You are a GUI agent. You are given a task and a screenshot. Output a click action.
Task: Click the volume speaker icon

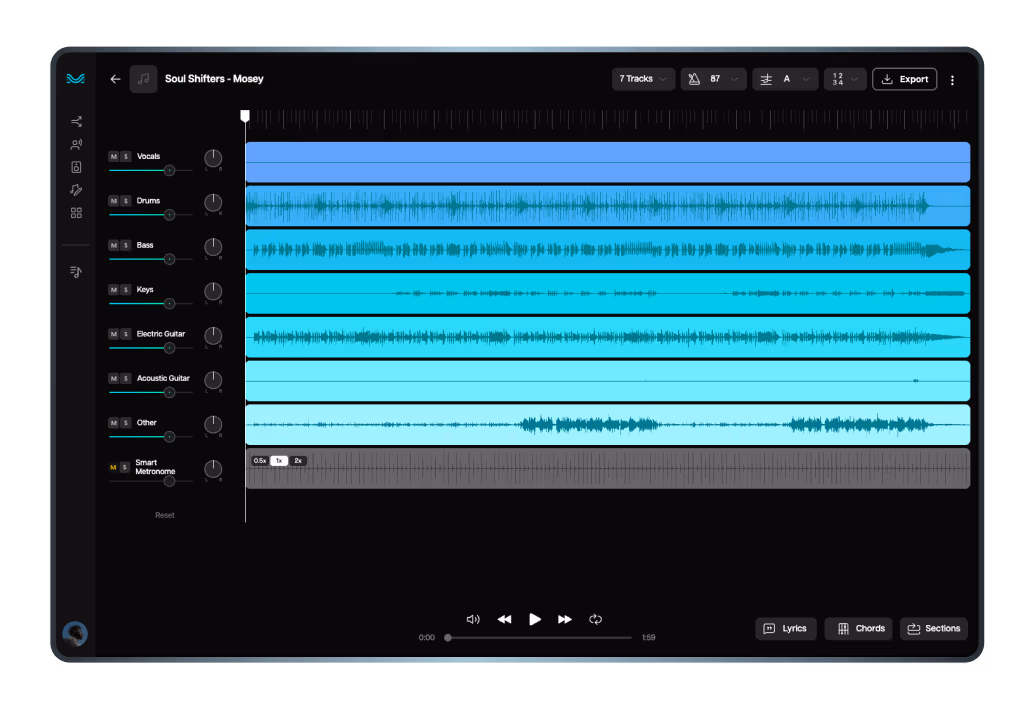[x=473, y=620]
